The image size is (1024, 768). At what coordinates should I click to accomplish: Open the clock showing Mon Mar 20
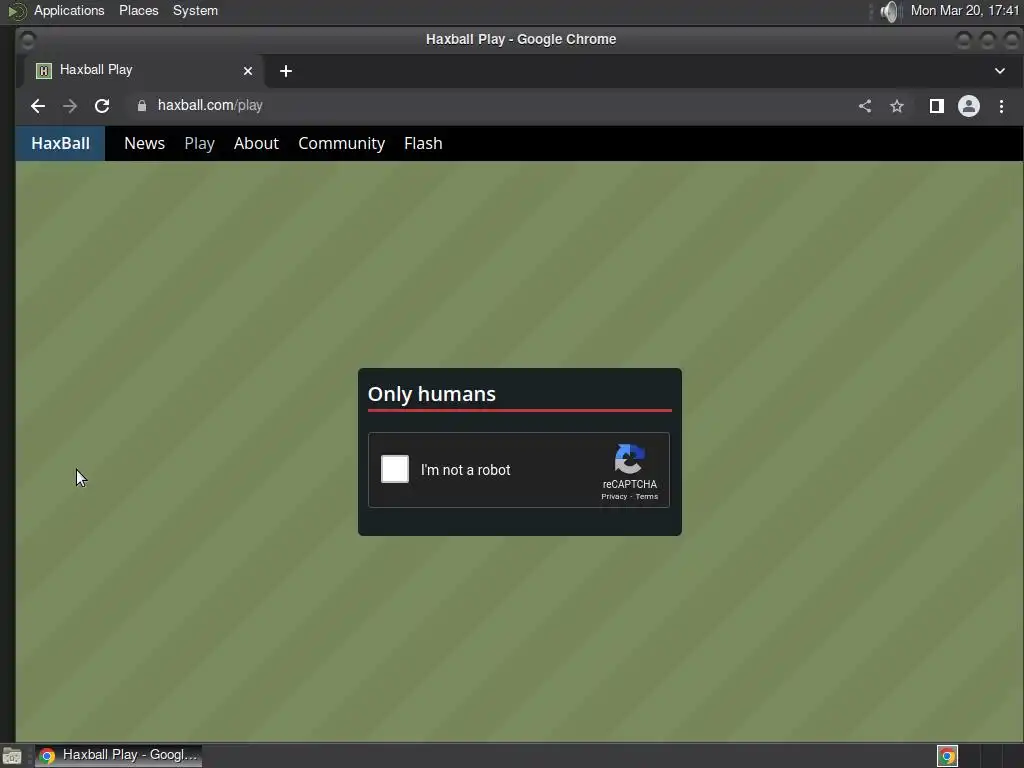pos(965,10)
